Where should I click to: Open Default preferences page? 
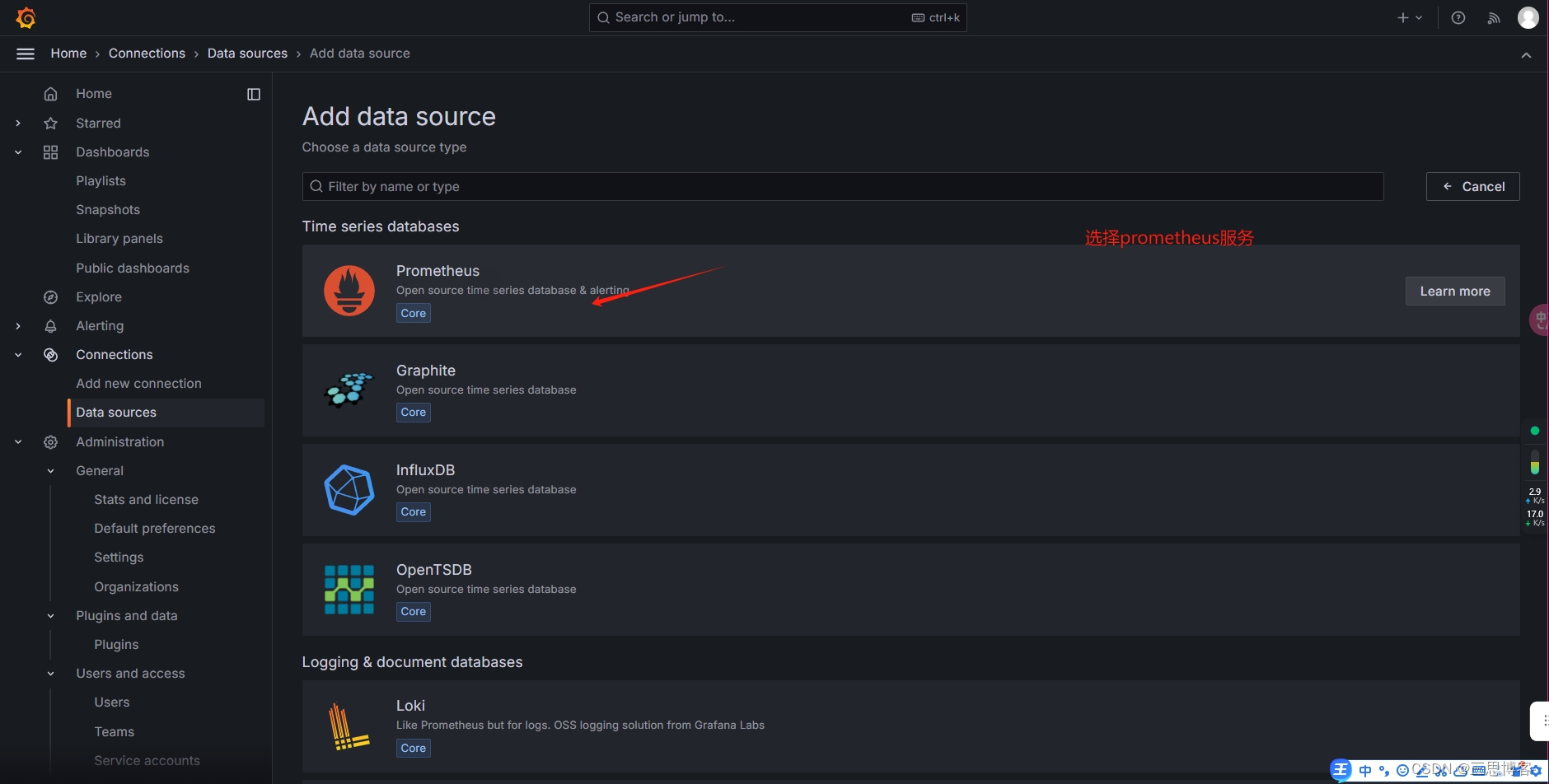tap(155, 529)
